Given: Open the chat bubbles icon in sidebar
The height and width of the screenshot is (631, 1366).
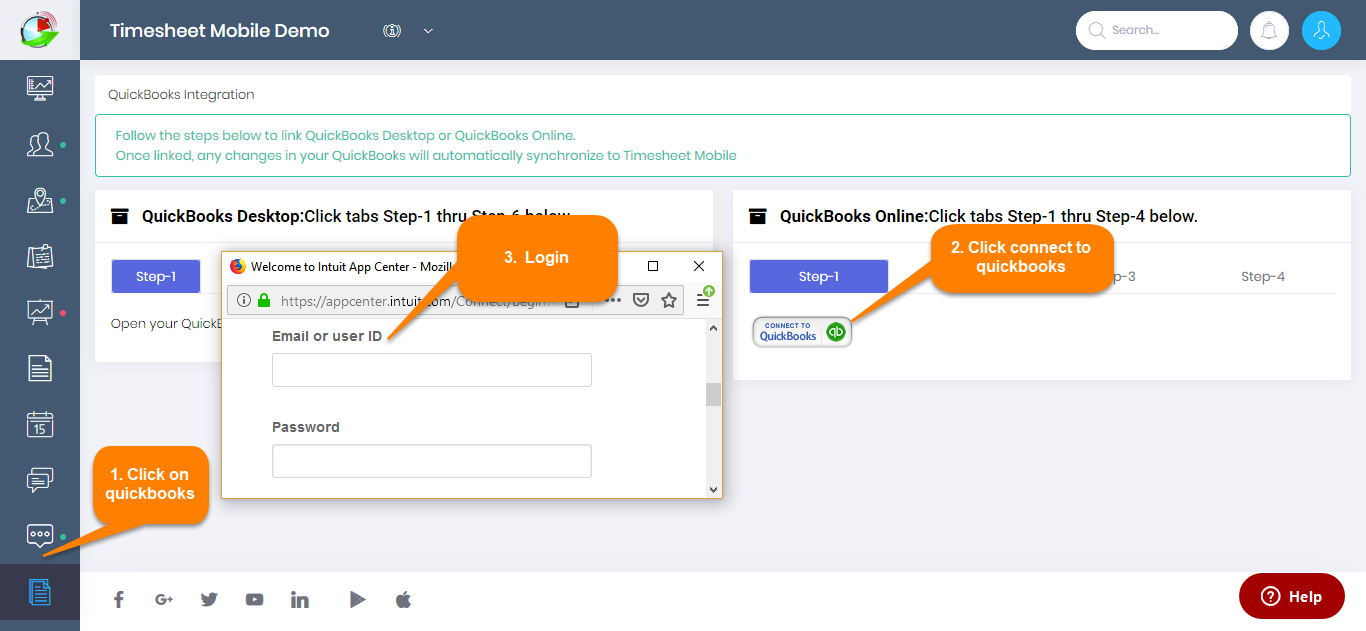Looking at the screenshot, I should coord(40,480).
